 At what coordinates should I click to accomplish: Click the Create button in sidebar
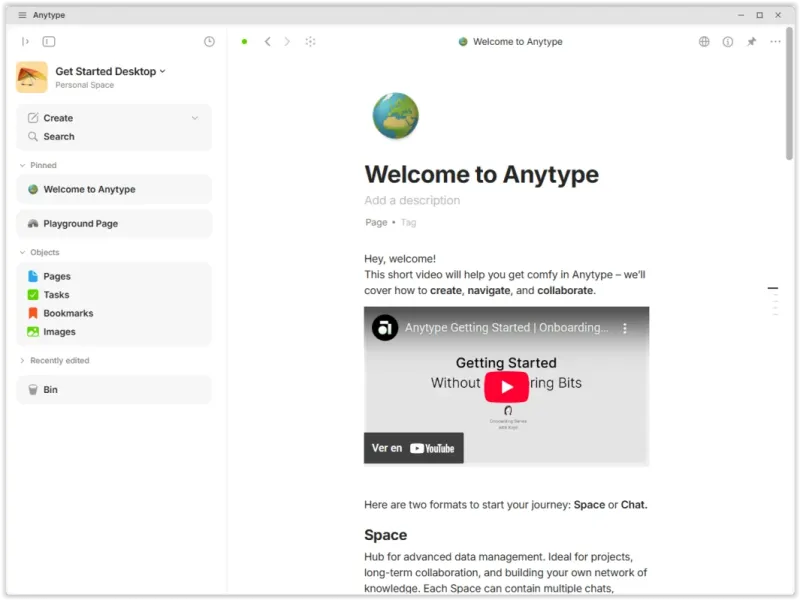coord(58,118)
